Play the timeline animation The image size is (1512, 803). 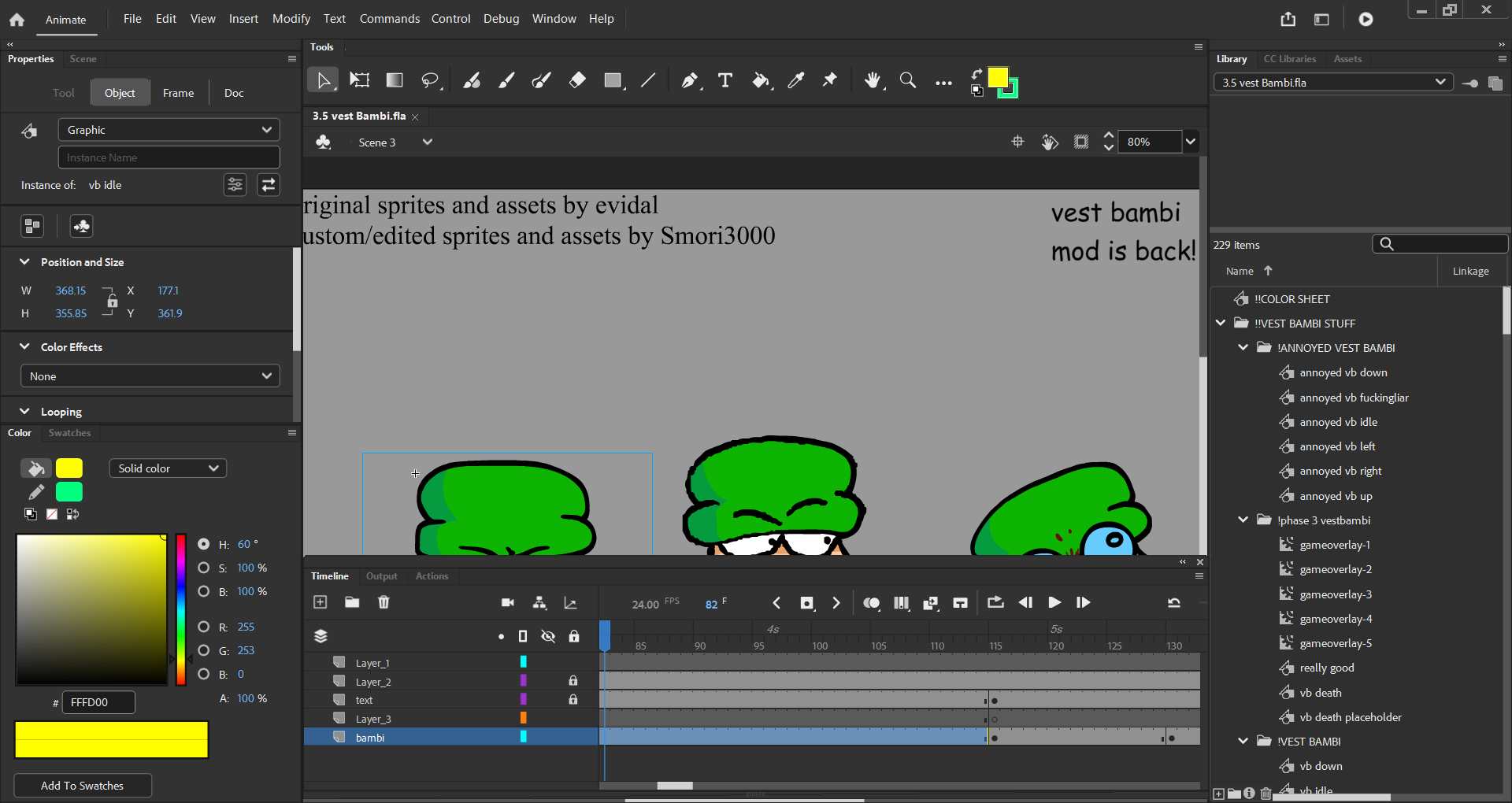pos(1054,603)
